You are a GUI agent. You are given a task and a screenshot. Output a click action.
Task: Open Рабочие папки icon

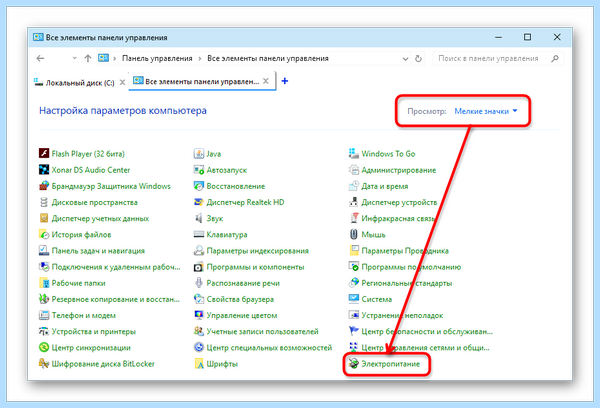point(44,283)
